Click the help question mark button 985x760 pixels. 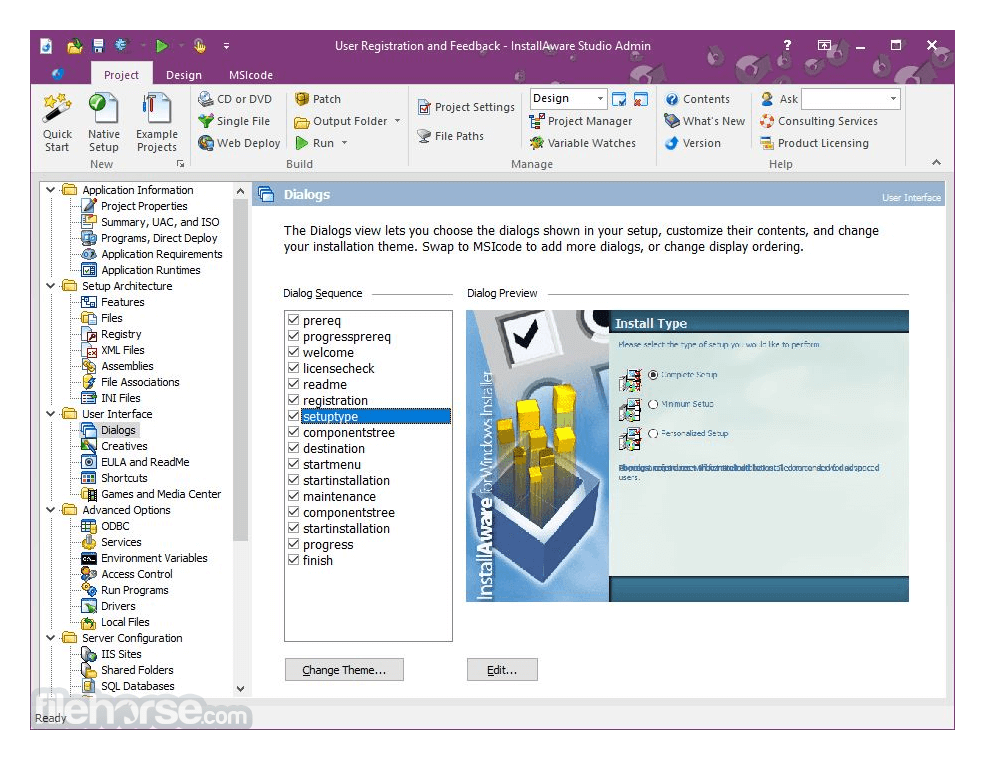tap(787, 45)
